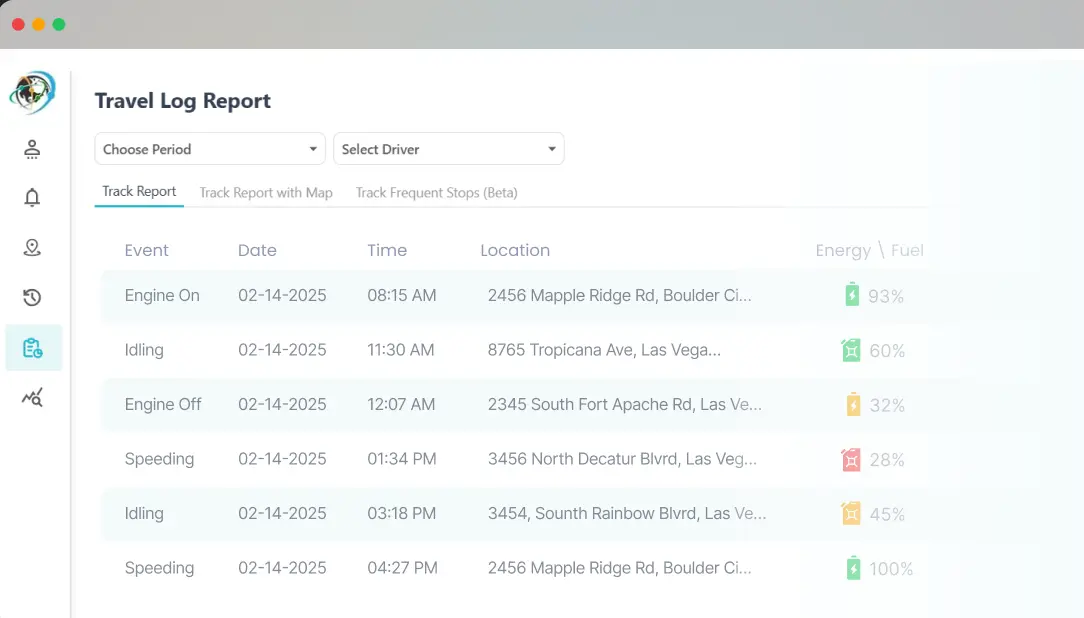
Task: Select the travel log report clipboard icon
Action: 32,348
